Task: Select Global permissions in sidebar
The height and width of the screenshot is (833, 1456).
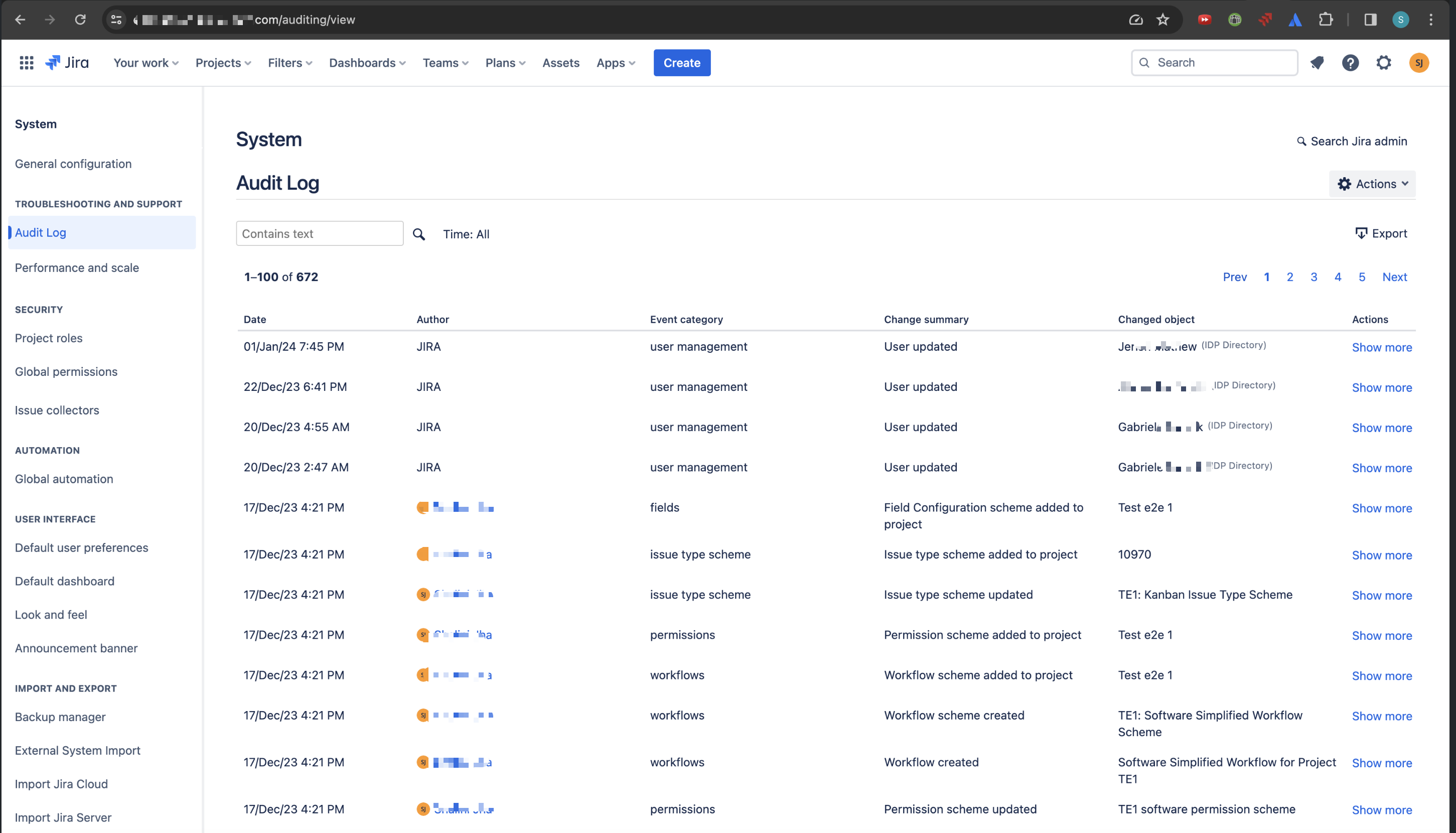Action: coord(66,372)
